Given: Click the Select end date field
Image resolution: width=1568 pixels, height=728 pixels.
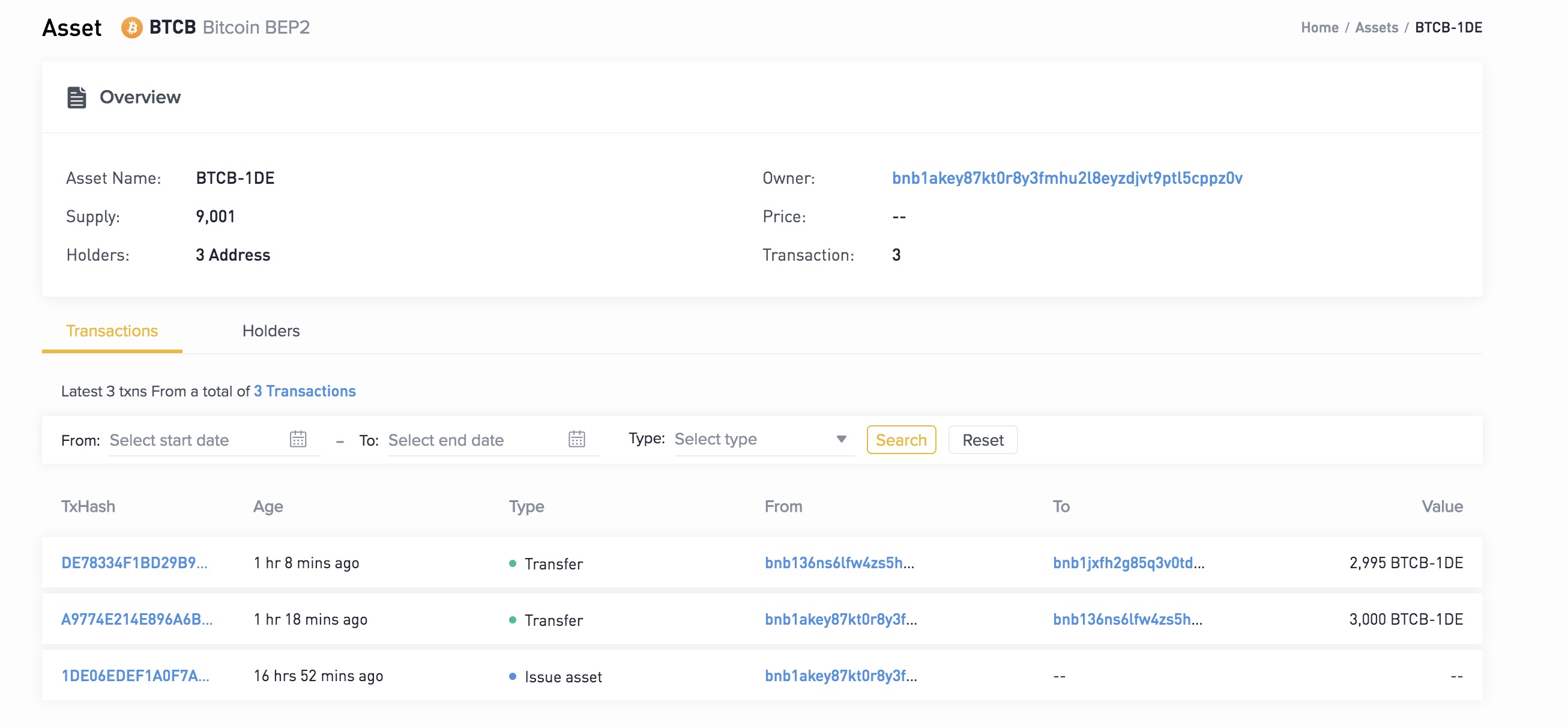Looking at the screenshot, I should tap(493, 440).
